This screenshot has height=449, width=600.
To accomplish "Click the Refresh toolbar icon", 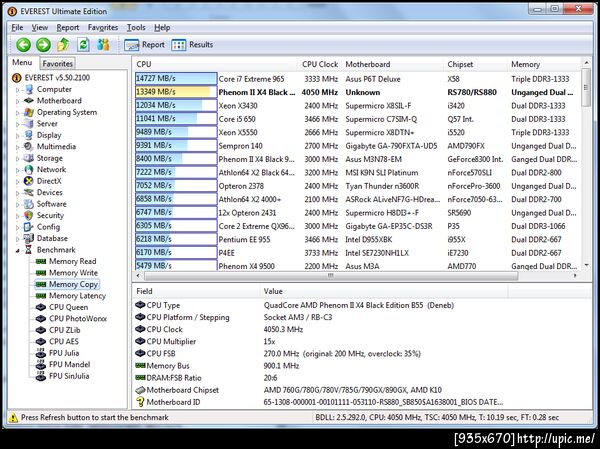I will [x=83, y=45].
